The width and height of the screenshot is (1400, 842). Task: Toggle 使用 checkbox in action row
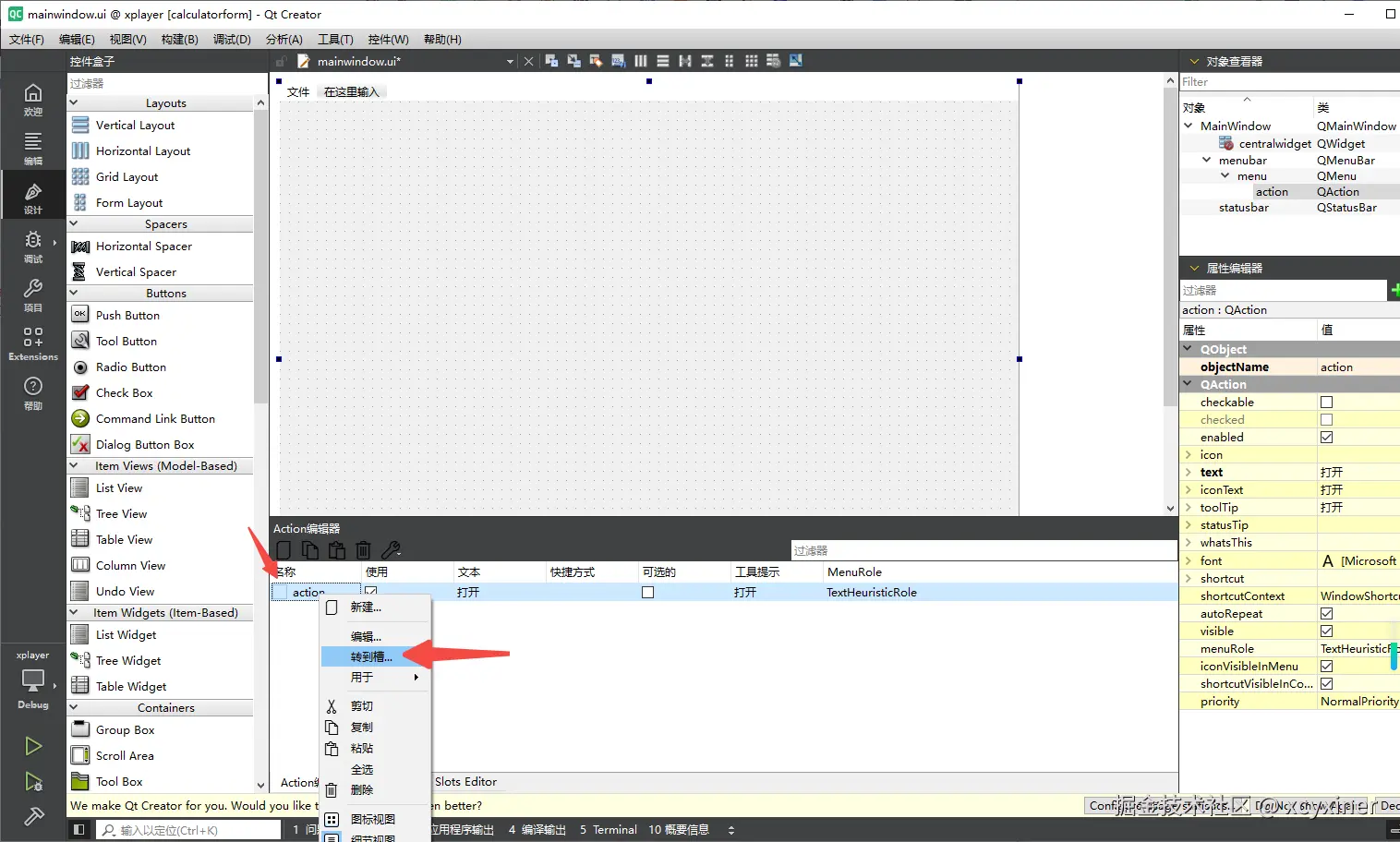click(371, 591)
